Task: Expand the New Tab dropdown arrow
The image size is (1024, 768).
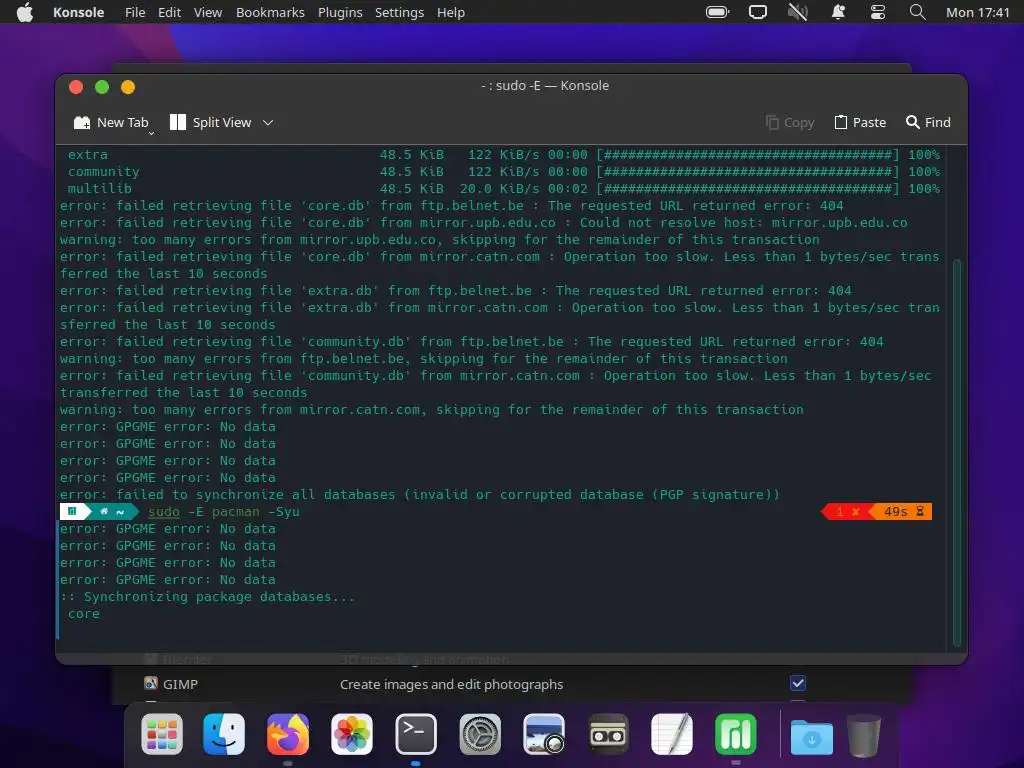Action: (152, 133)
